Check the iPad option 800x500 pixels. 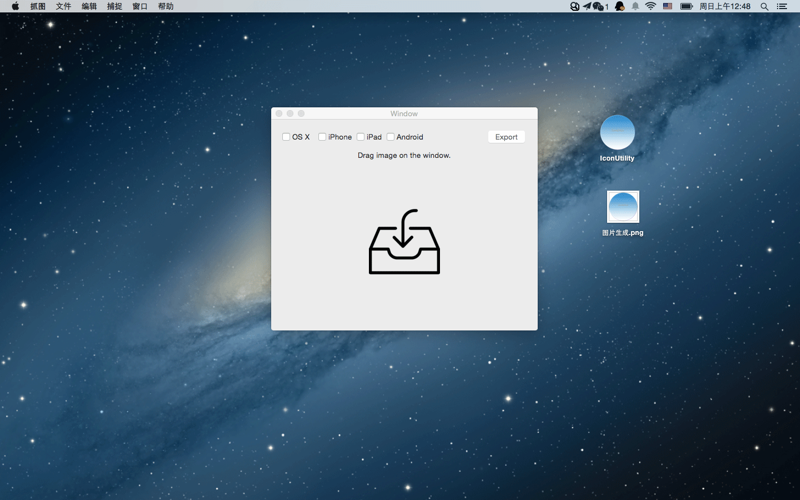point(361,137)
